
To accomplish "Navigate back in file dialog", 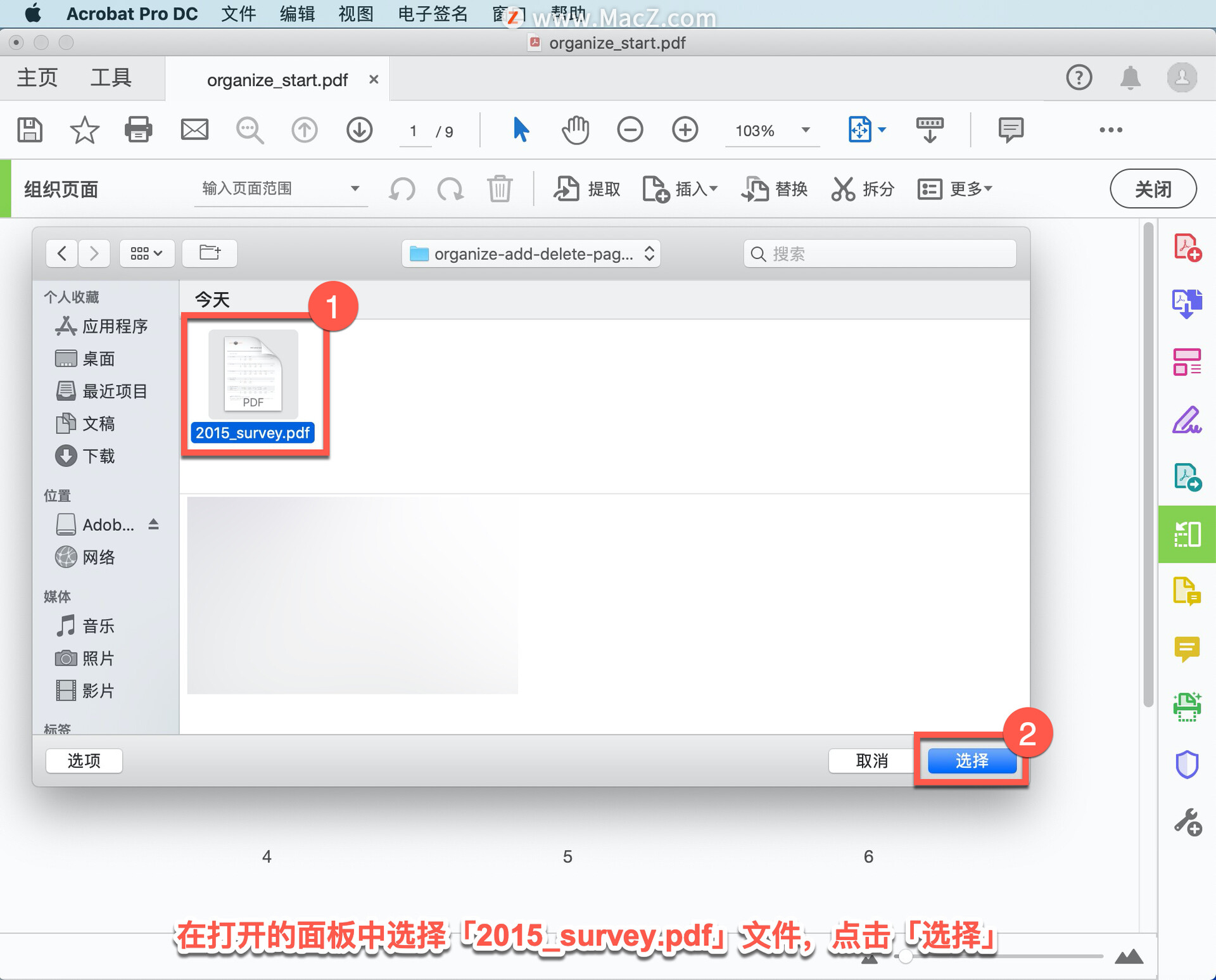I will pos(62,253).
